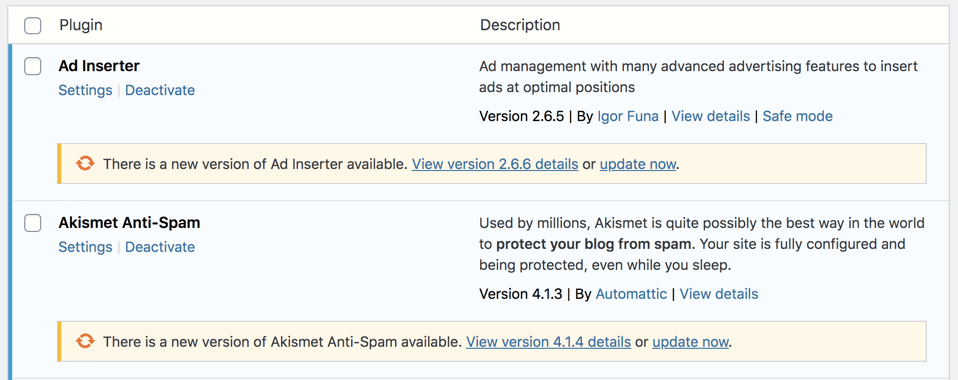This screenshot has height=380, width=958.
Task: Open Automattic author link
Action: tap(631, 294)
